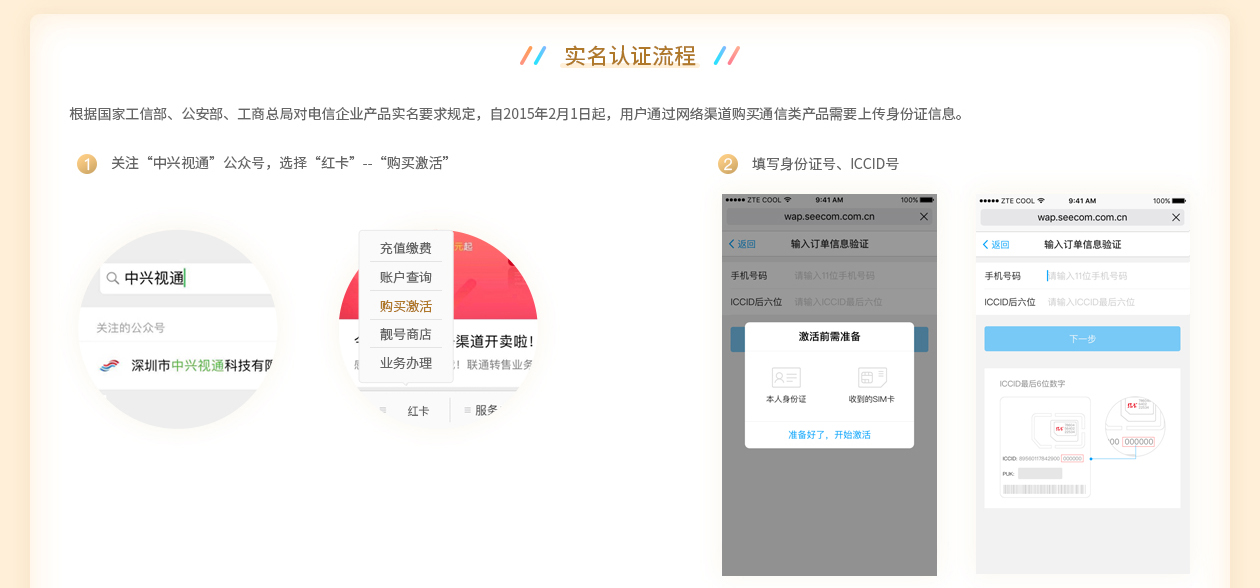Click the 手机号码 input field on right phone
The width and height of the screenshot is (1260, 588).
[1110, 276]
